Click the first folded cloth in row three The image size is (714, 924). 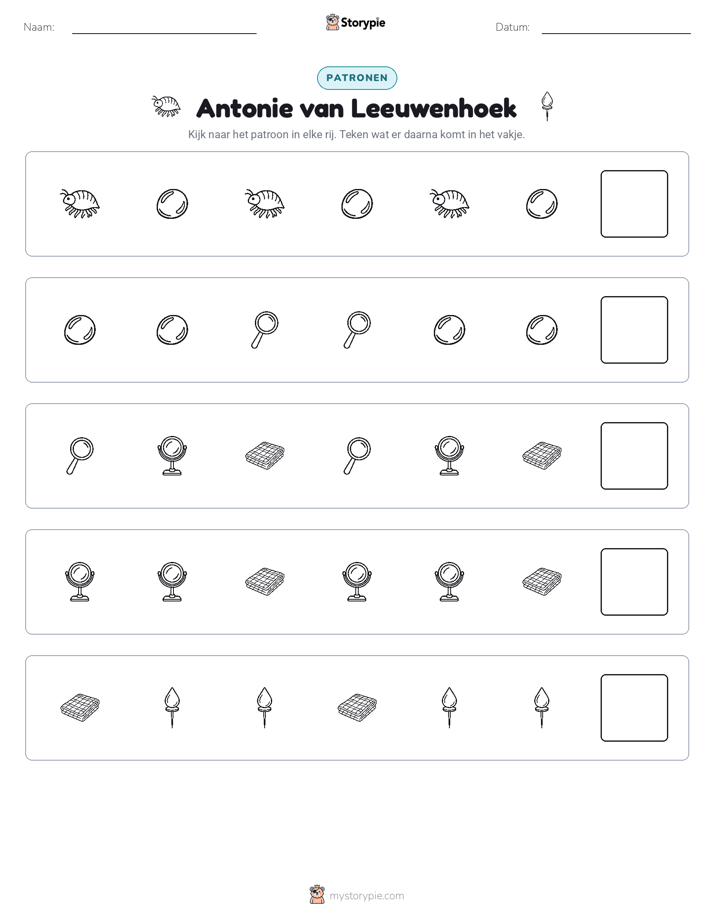pos(265,456)
